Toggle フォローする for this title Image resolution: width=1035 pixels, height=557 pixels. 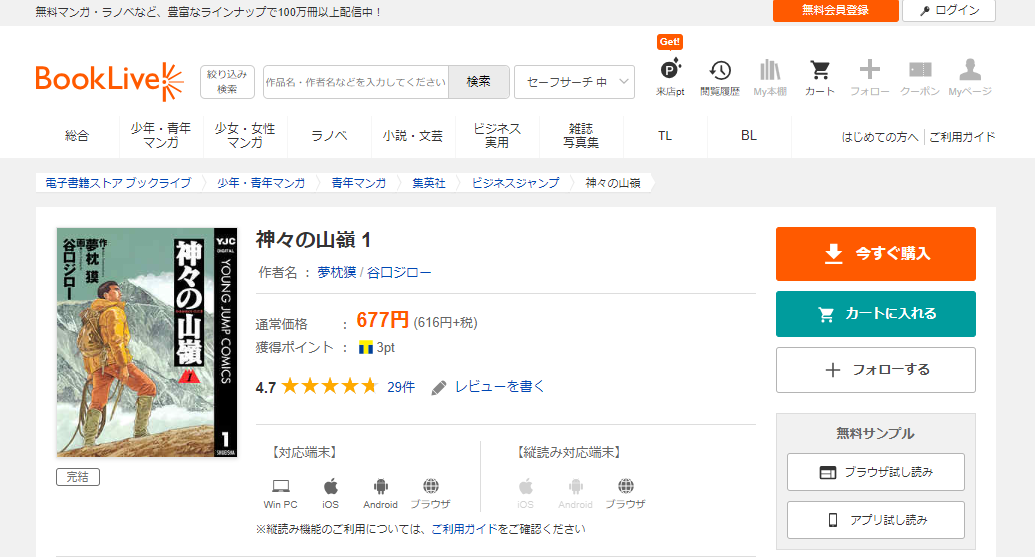click(875, 370)
